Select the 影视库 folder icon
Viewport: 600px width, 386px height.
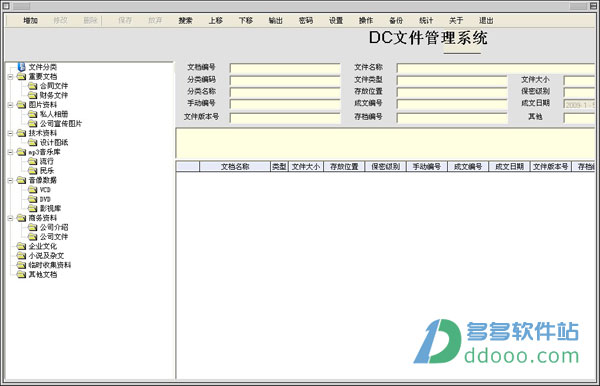[33, 208]
